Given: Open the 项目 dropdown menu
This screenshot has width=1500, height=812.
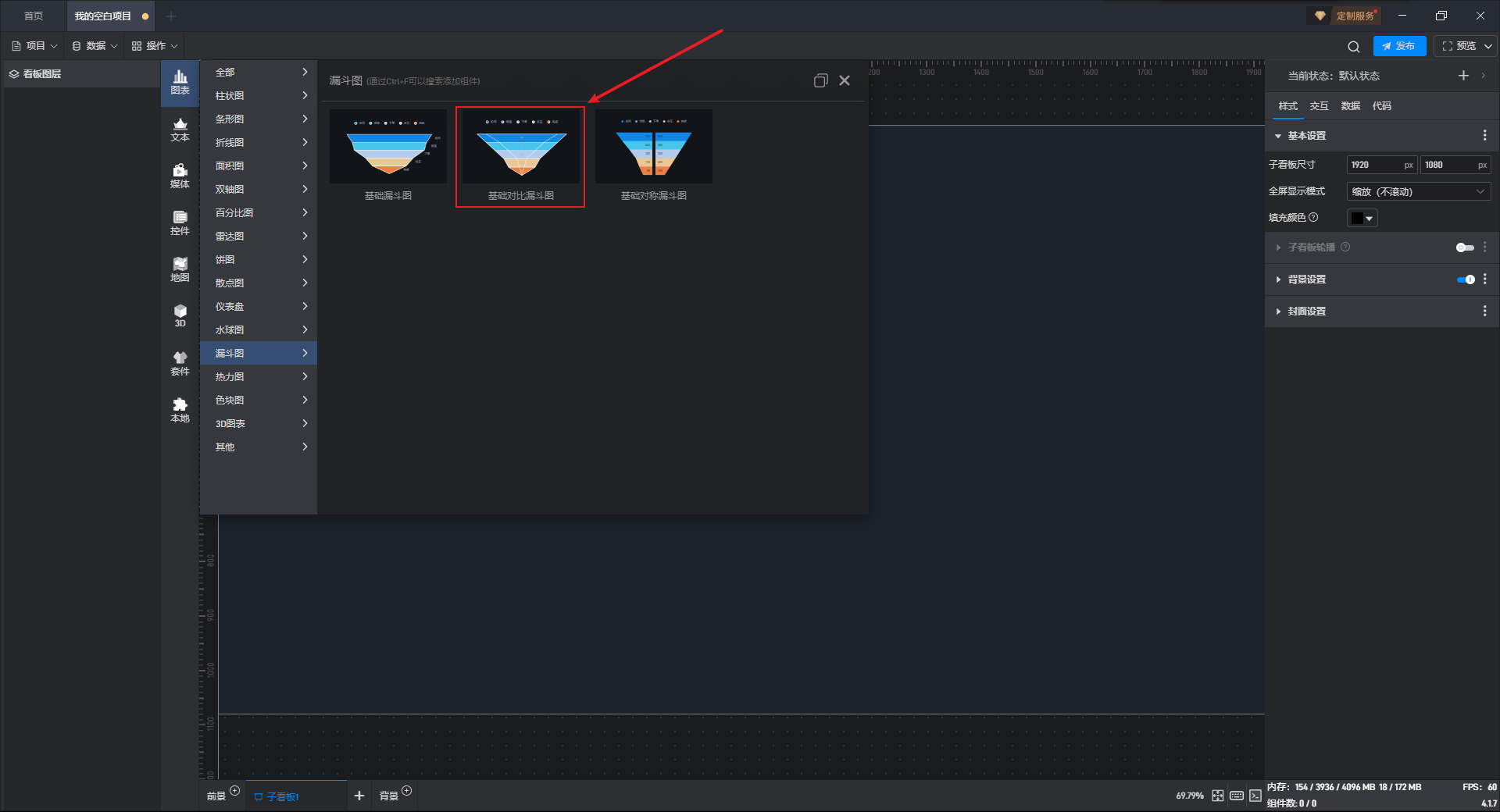Looking at the screenshot, I should 34,46.
